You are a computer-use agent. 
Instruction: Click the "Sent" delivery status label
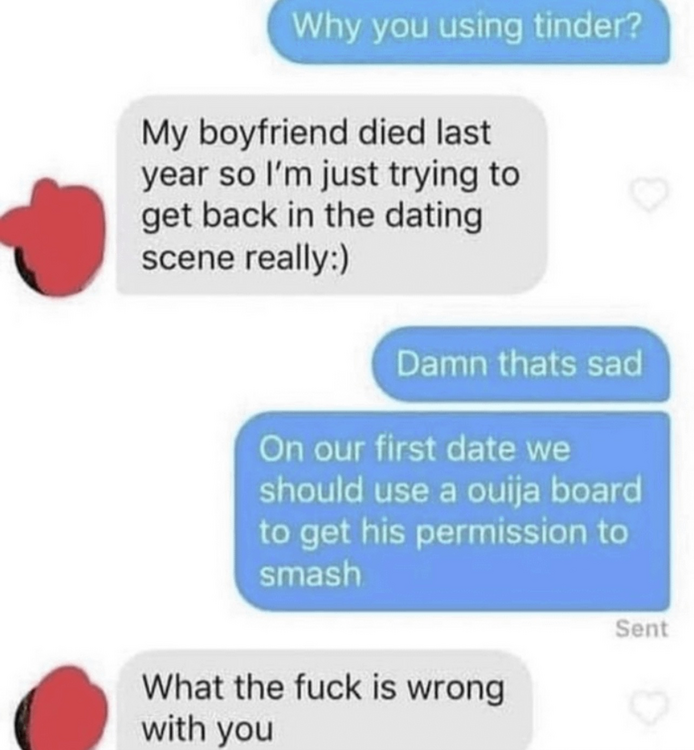(x=641, y=629)
